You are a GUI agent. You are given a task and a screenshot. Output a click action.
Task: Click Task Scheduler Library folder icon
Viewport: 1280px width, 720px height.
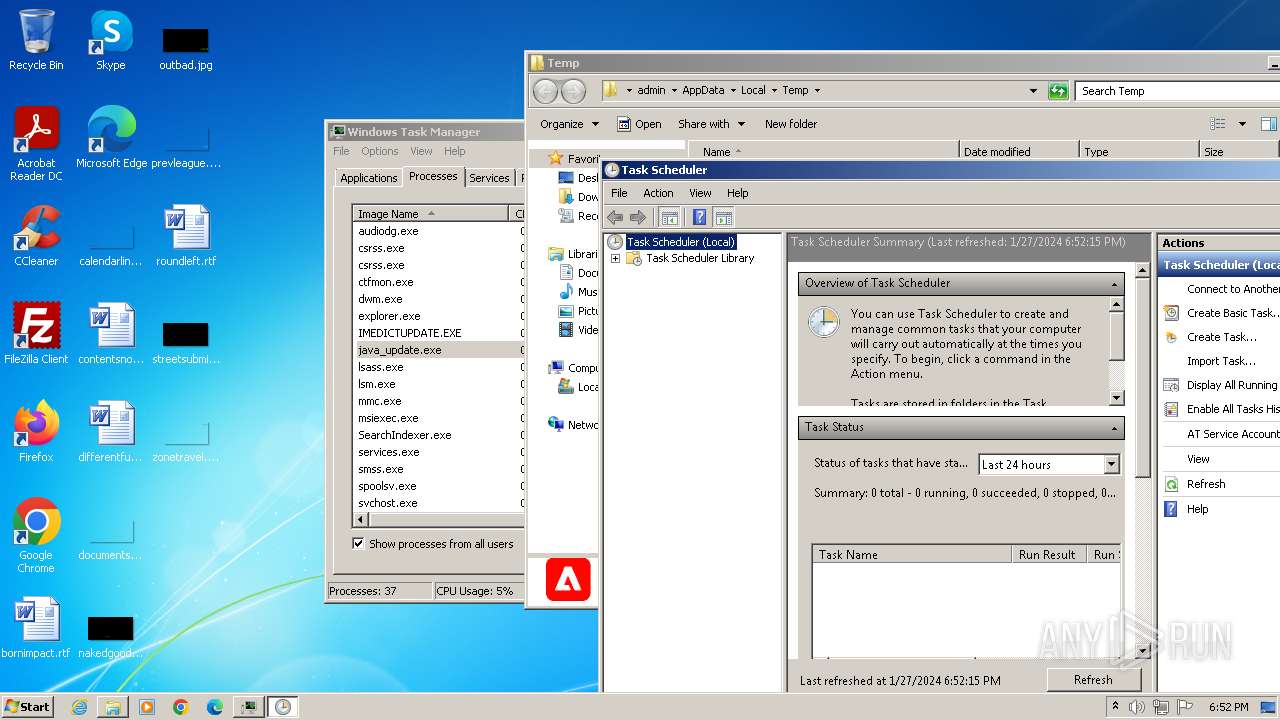634,258
